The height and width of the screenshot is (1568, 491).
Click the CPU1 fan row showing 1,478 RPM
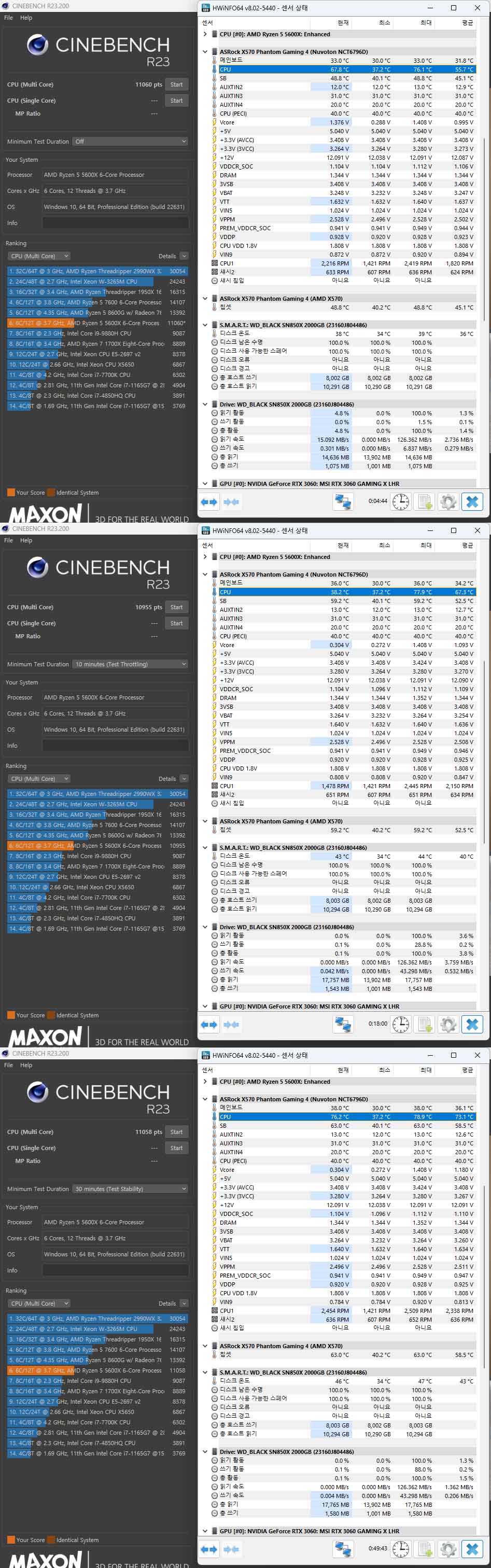tap(343, 786)
